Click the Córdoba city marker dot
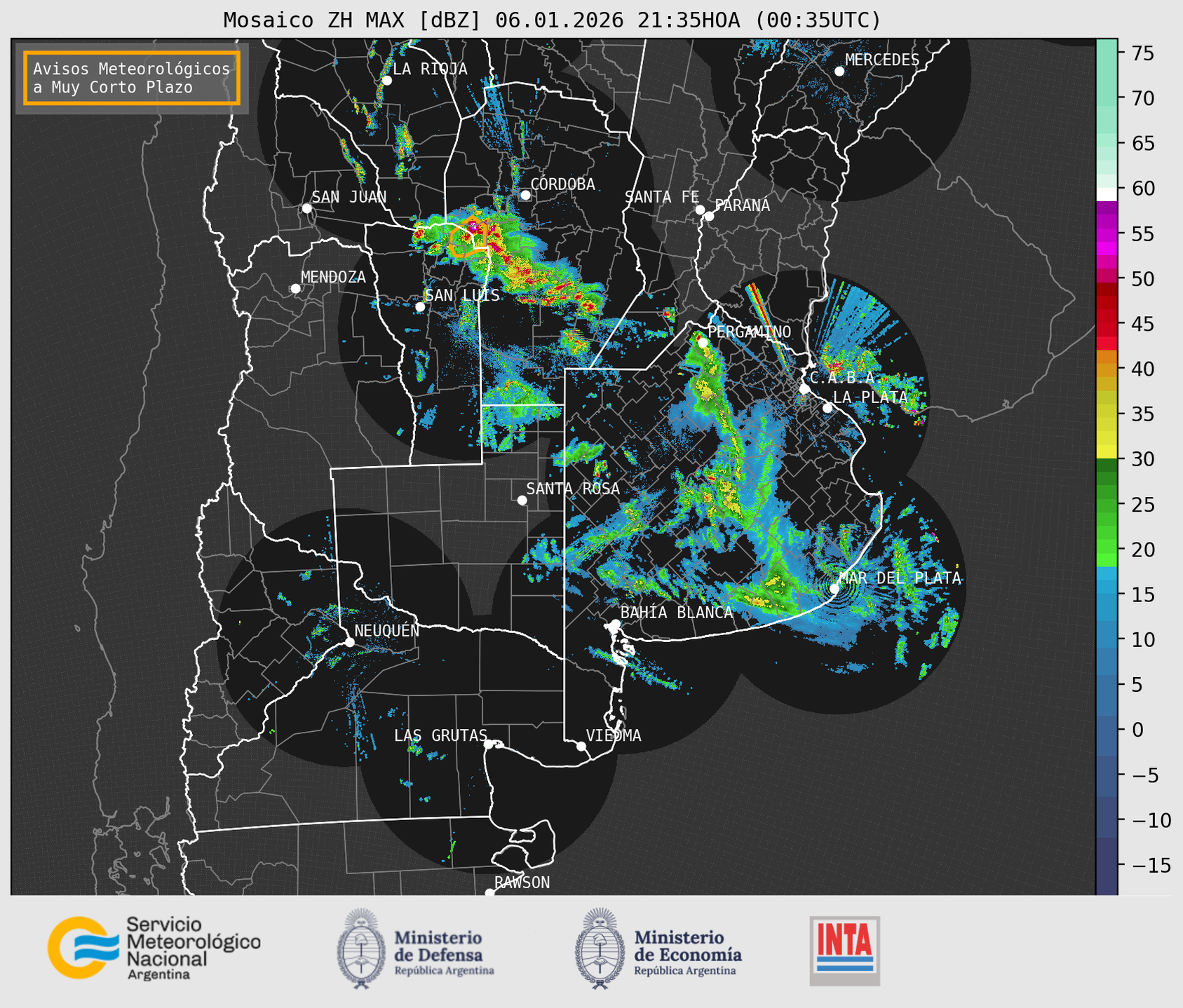Image resolution: width=1183 pixels, height=1008 pixels. pos(525,195)
